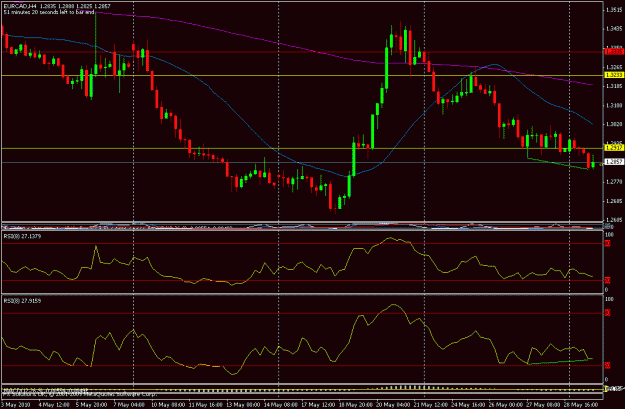Click the yellow 1.2917 price level label
625x409 pixels.
click(x=614, y=148)
